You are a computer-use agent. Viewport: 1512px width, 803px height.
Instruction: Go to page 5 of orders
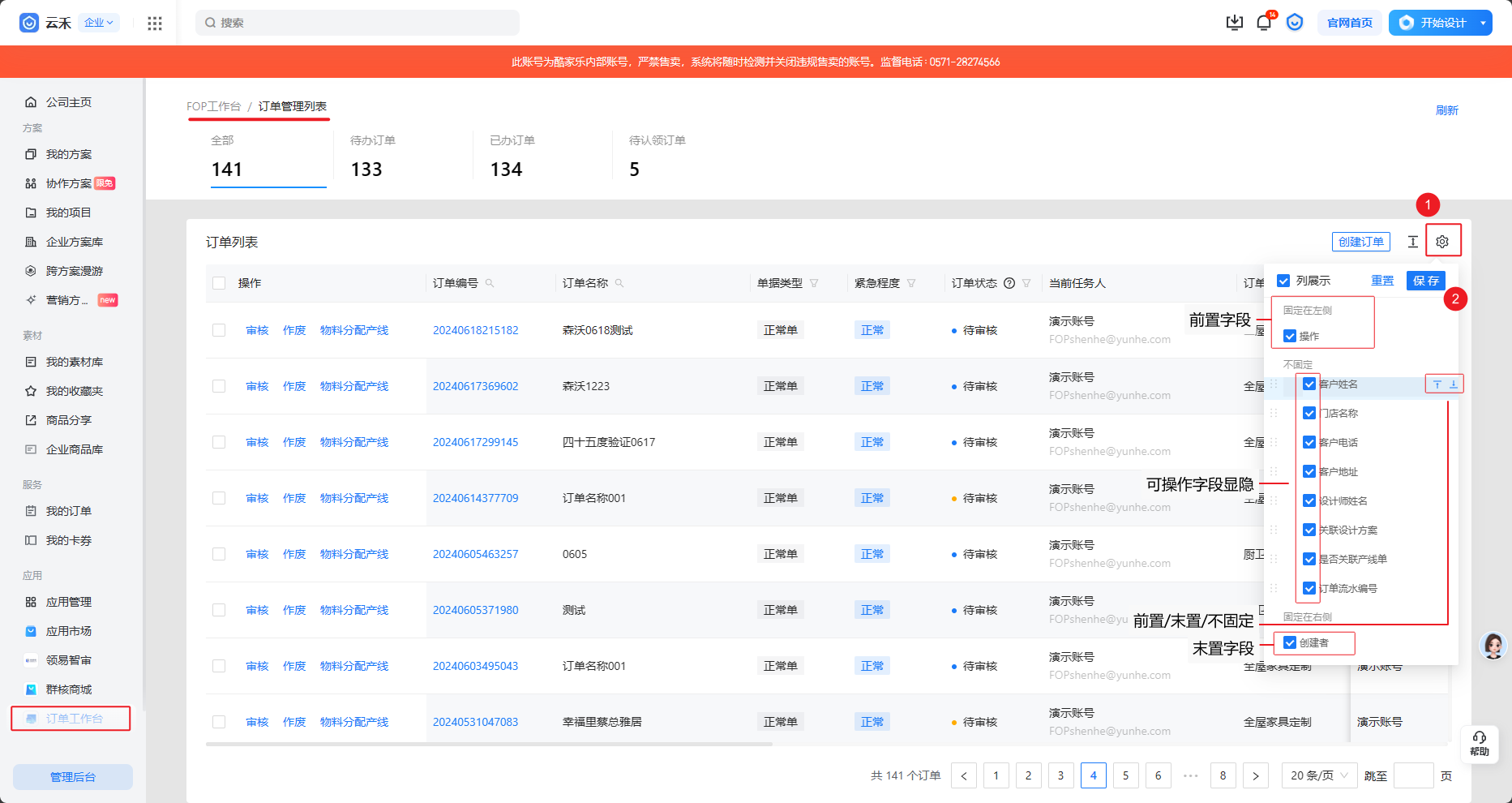click(x=1125, y=775)
